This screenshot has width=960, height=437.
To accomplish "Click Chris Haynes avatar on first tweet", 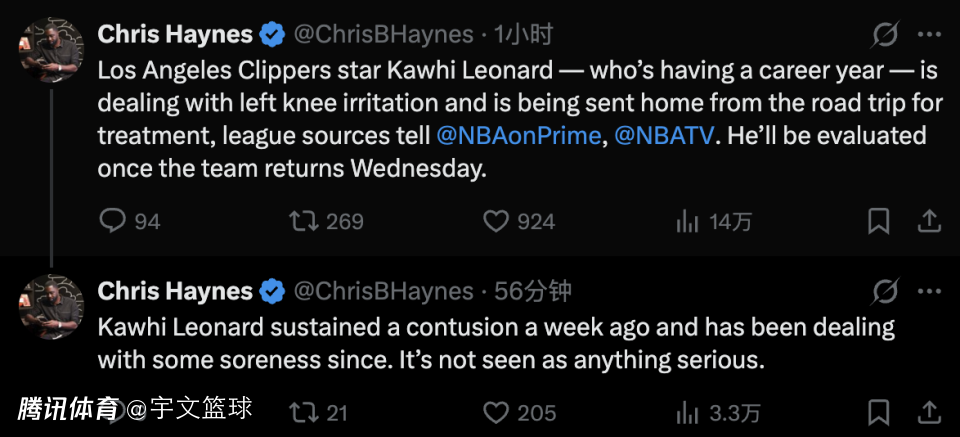I will (50, 47).
